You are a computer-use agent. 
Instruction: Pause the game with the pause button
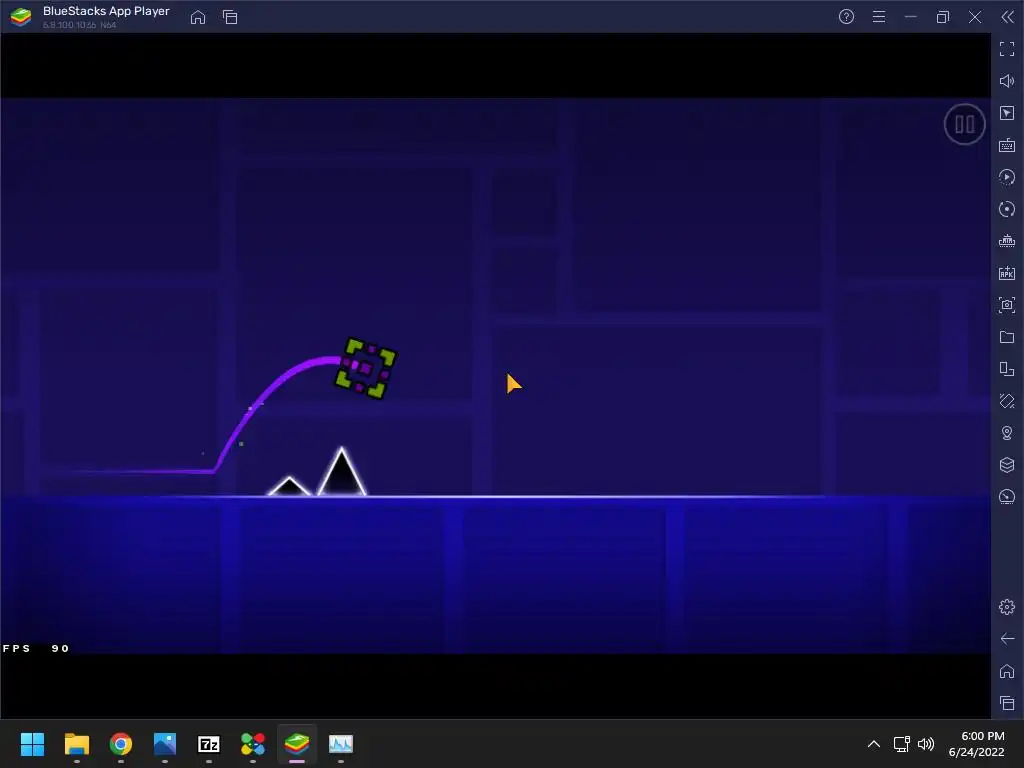point(964,124)
